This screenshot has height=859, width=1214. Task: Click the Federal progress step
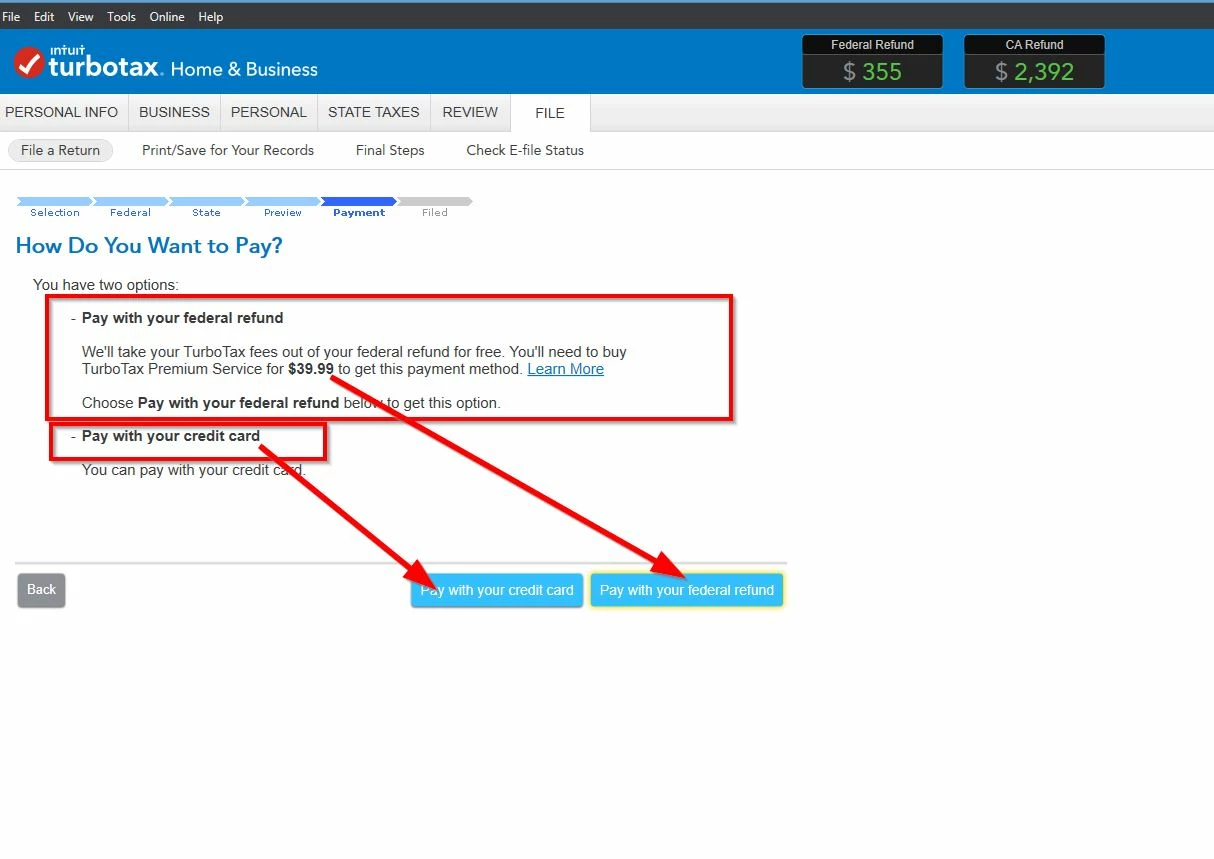point(130,207)
